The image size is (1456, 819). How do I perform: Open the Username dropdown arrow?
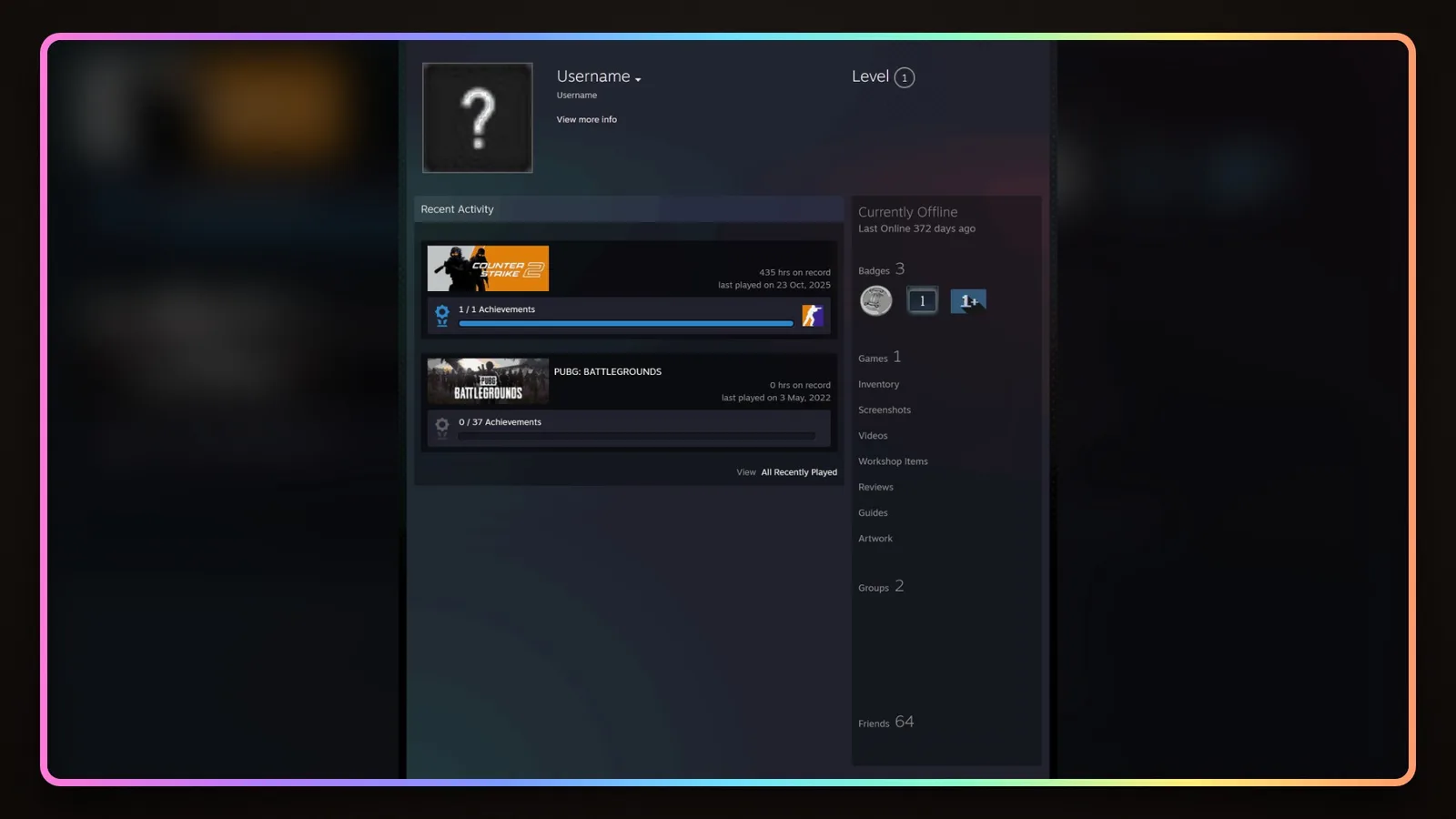click(x=638, y=80)
